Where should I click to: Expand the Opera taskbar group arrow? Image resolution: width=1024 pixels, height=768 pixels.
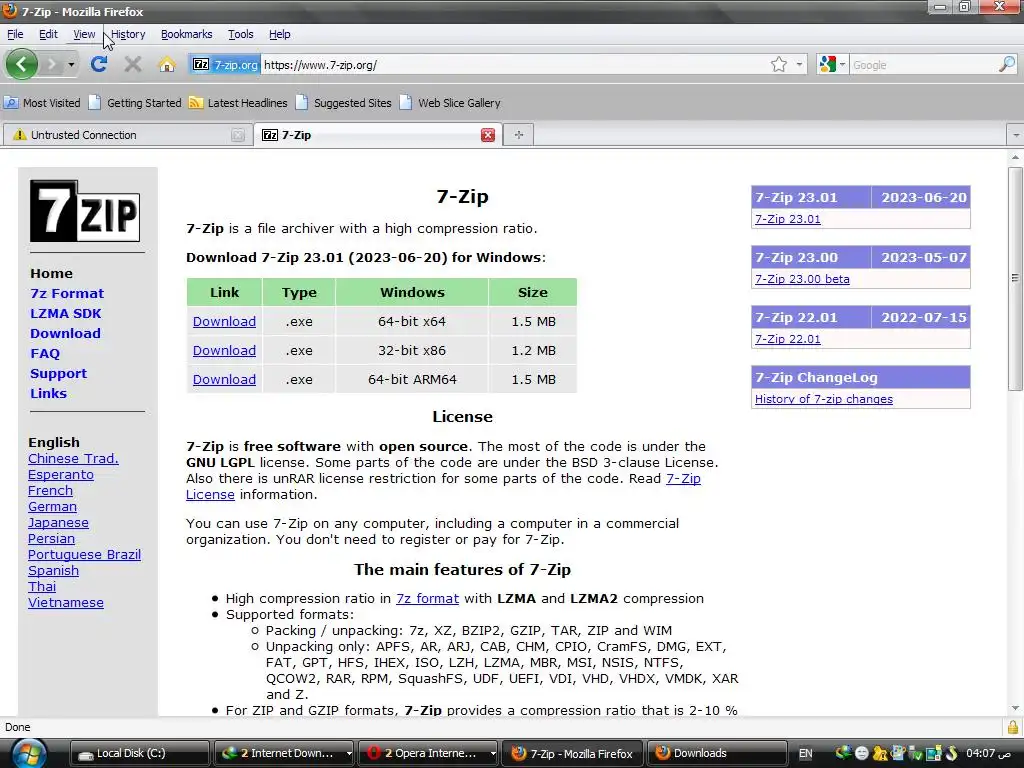tap(493, 753)
